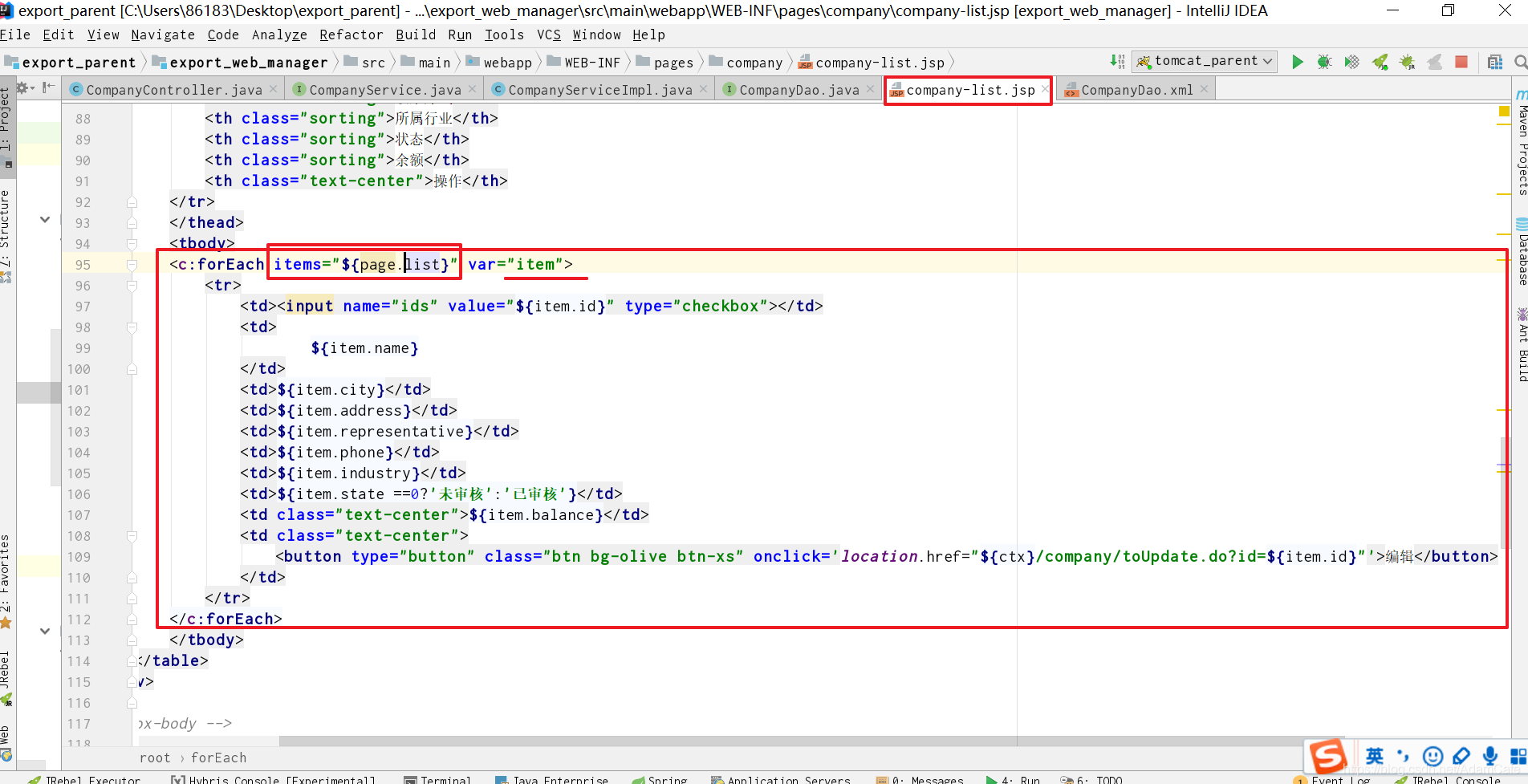This screenshot has width=1528, height=784.
Task: Open Search Everywhere magnifier
Action: tap(1520, 62)
